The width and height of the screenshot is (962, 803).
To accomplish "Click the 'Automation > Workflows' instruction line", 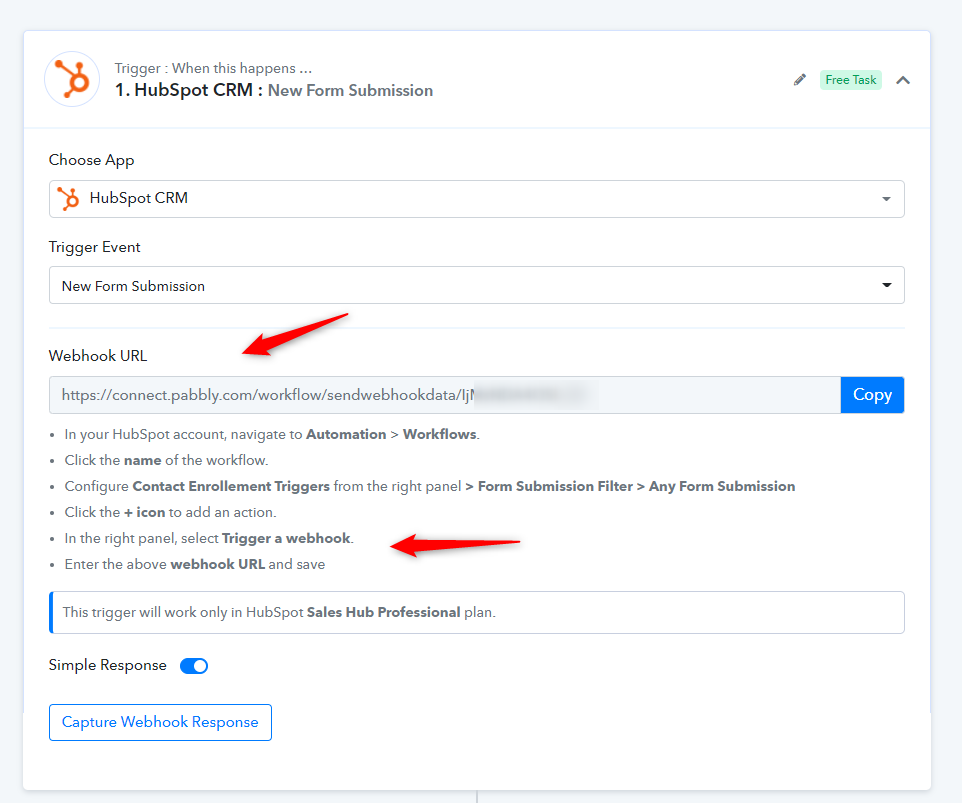I will tap(272, 434).
